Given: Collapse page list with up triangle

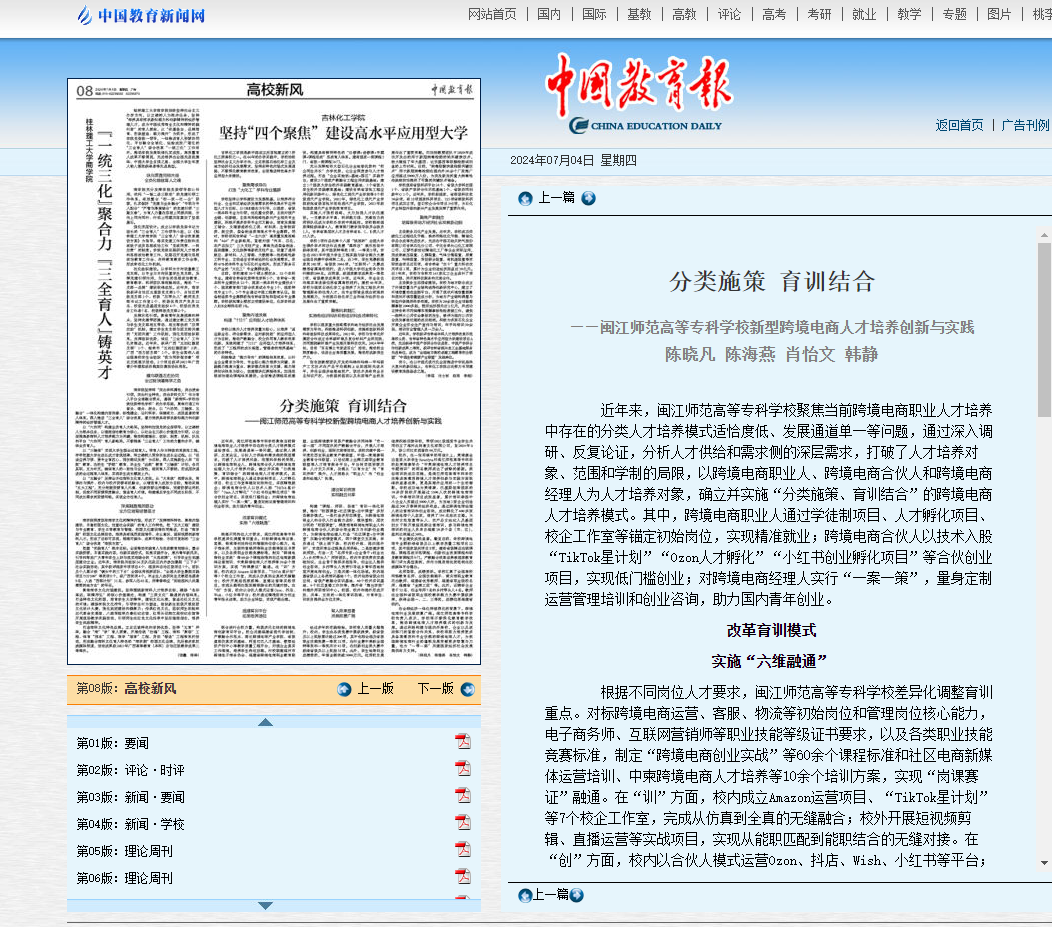Looking at the screenshot, I should (x=266, y=722).
